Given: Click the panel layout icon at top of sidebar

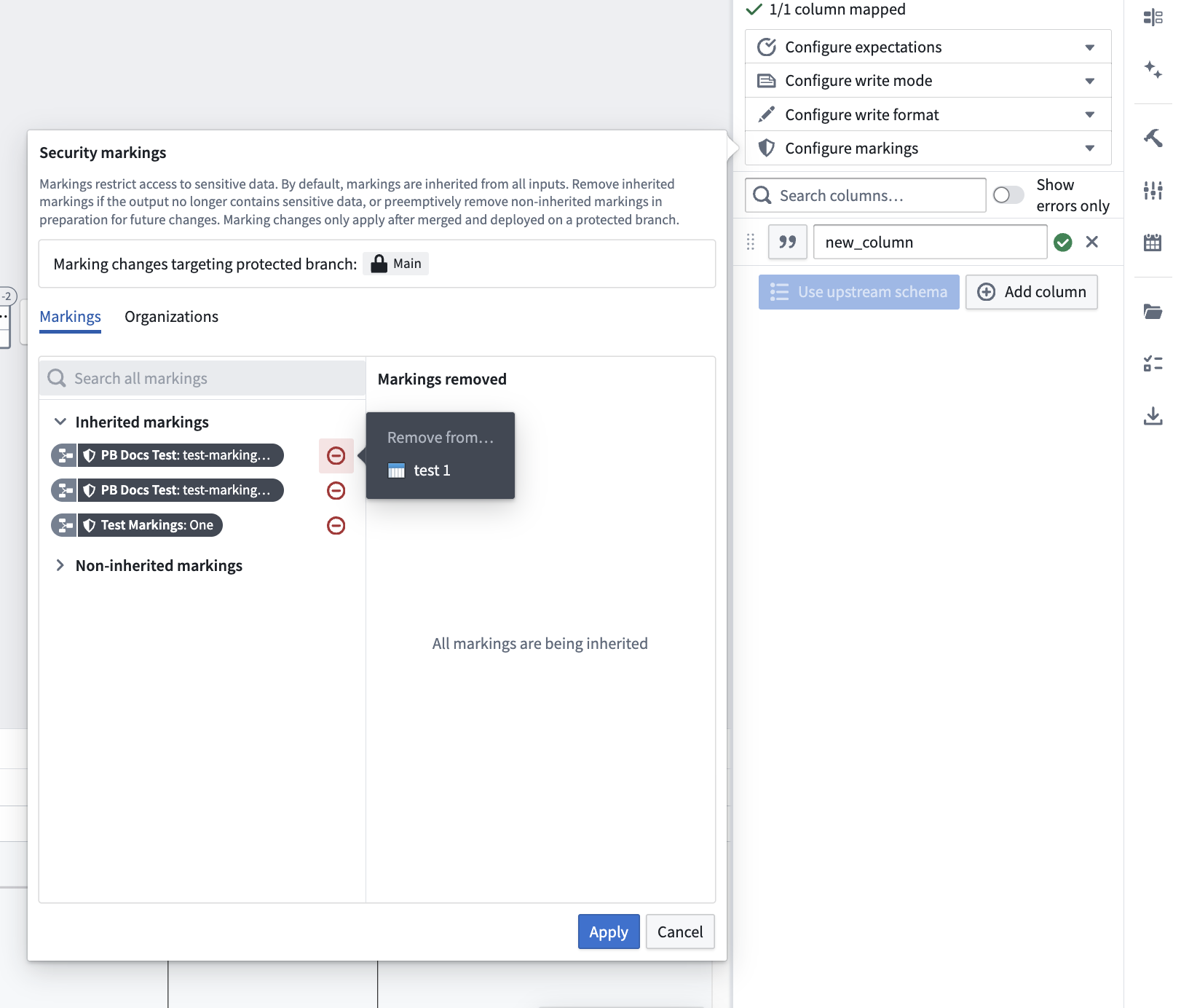Looking at the screenshot, I should (x=1153, y=17).
